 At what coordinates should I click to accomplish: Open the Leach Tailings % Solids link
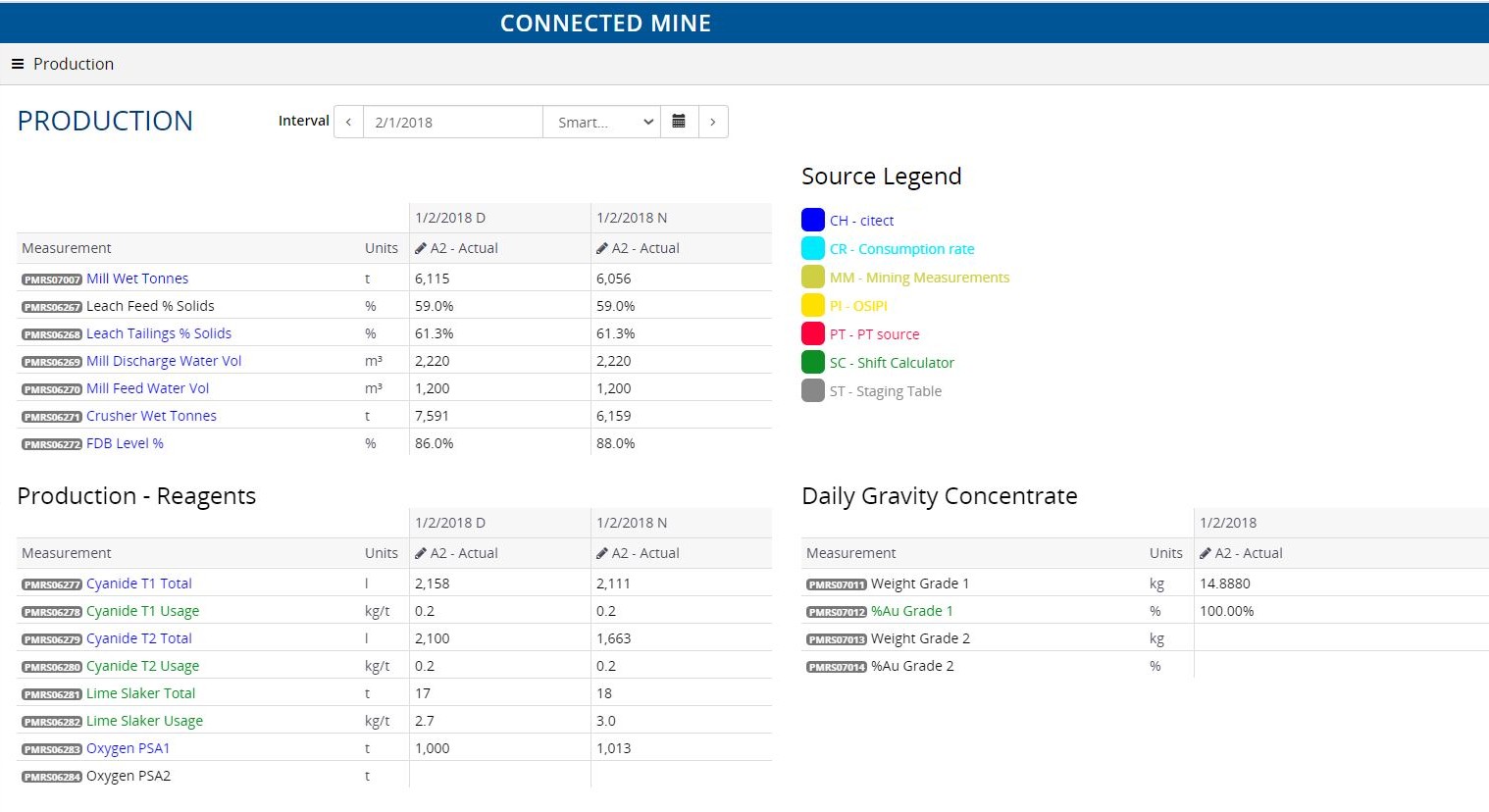coord(159,333)
